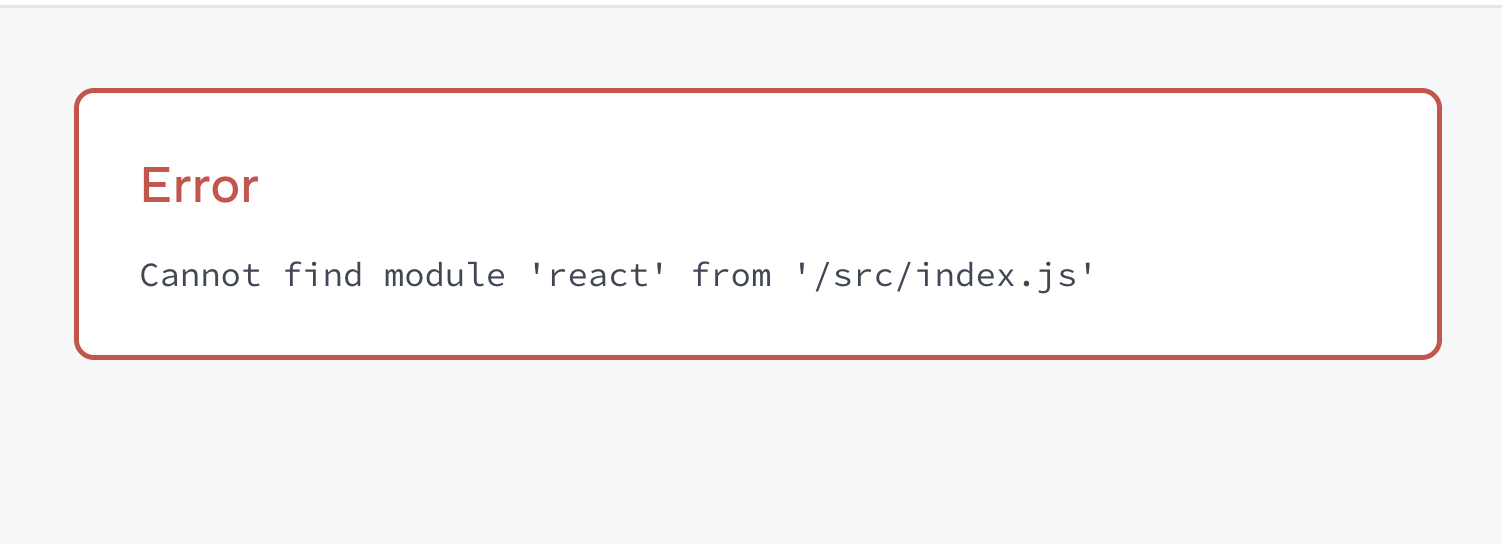The image size is (1502, 544).
Task: Click the word 'from' in the error message
Action: 731,275
